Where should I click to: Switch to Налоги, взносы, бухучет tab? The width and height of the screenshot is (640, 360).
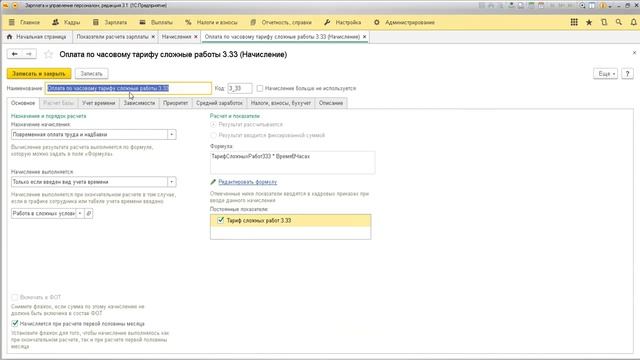coord(281,103)
